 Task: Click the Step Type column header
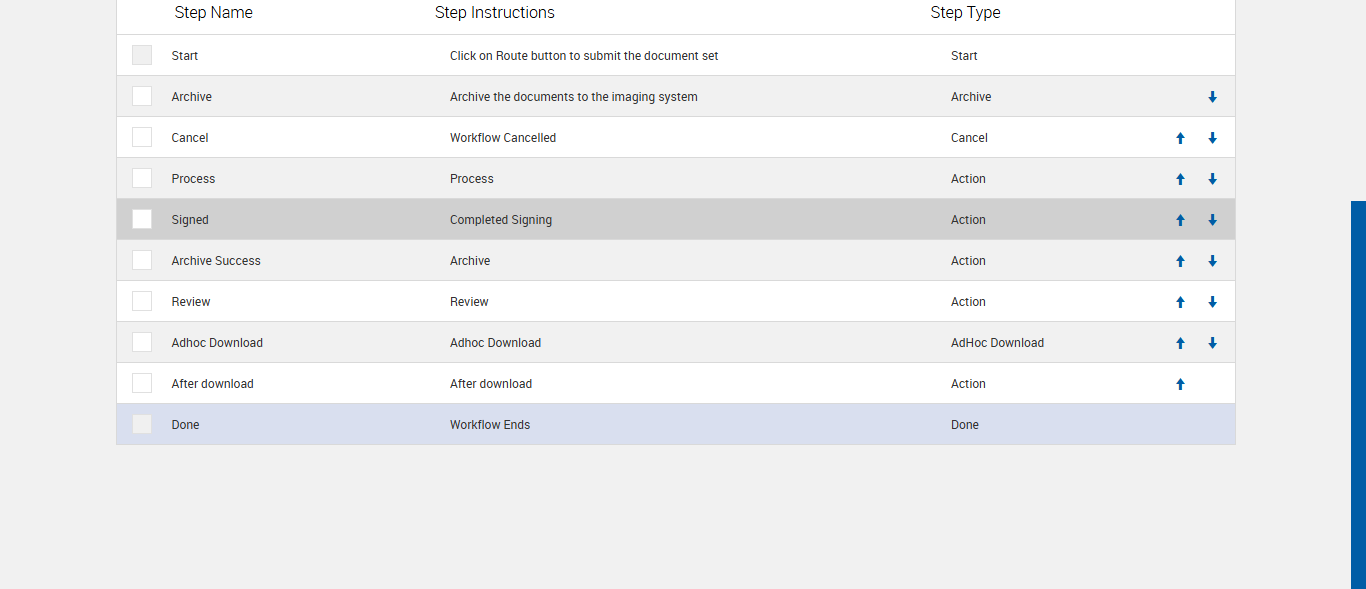(x=965, y=13)
